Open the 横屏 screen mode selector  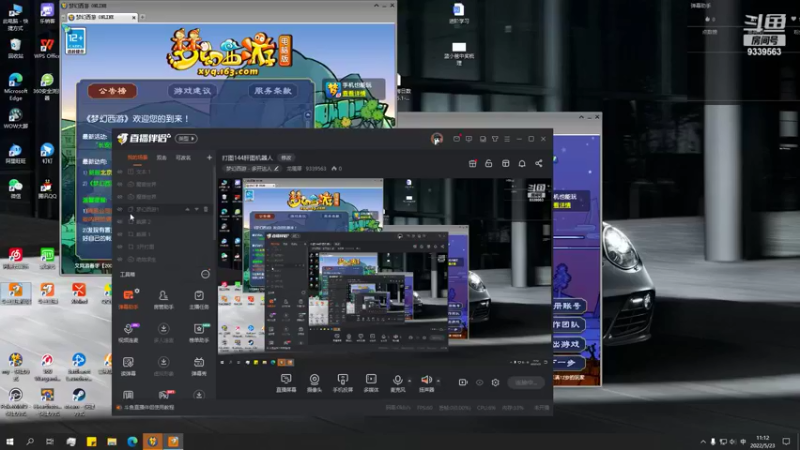pyautogui.click(x=186, y=138)
